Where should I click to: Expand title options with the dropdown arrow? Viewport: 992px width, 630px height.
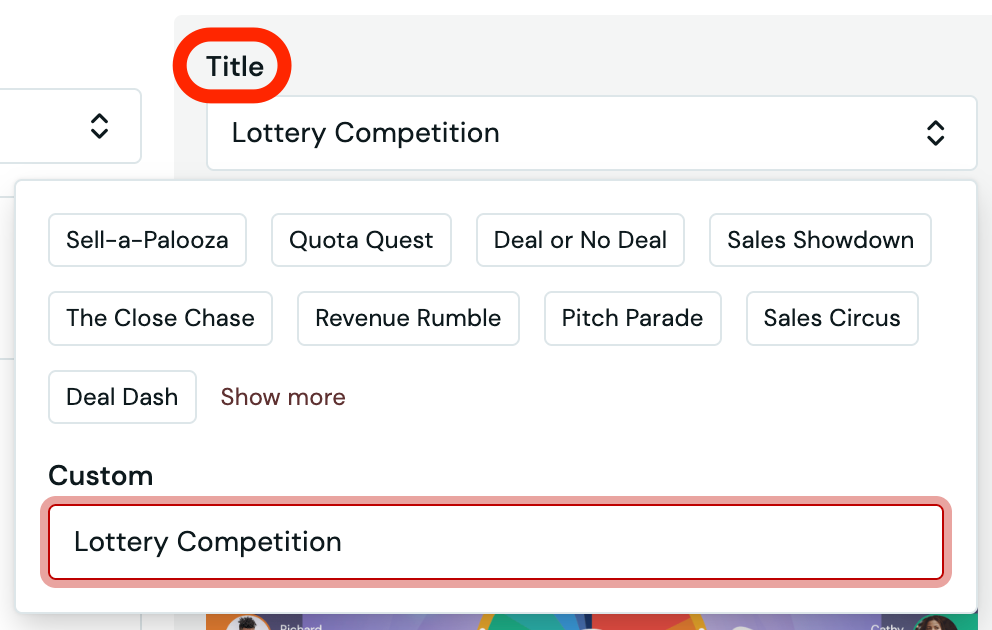(x=936, y=132)
